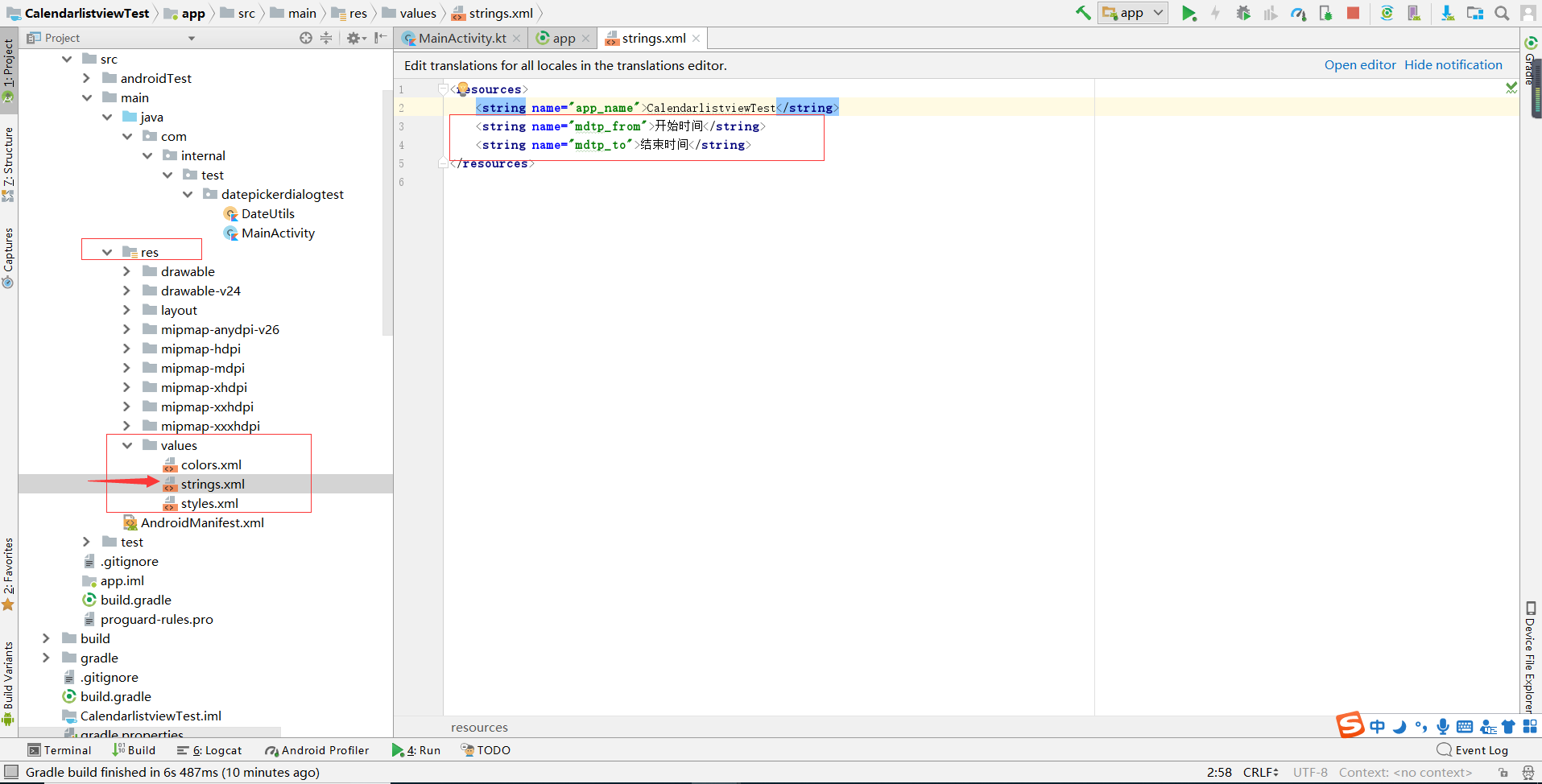Toggle the Favorites side tab
The image size is (1542, 784).
(8, 573)
